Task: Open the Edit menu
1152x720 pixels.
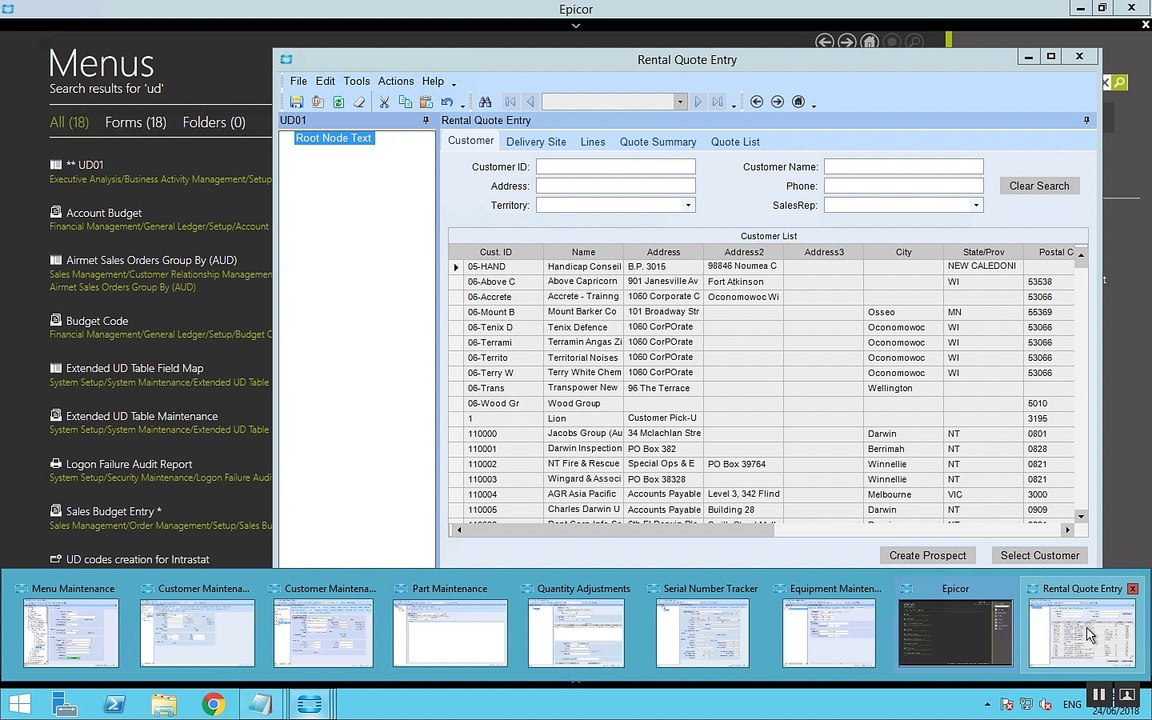Action: tap(325, 82)
